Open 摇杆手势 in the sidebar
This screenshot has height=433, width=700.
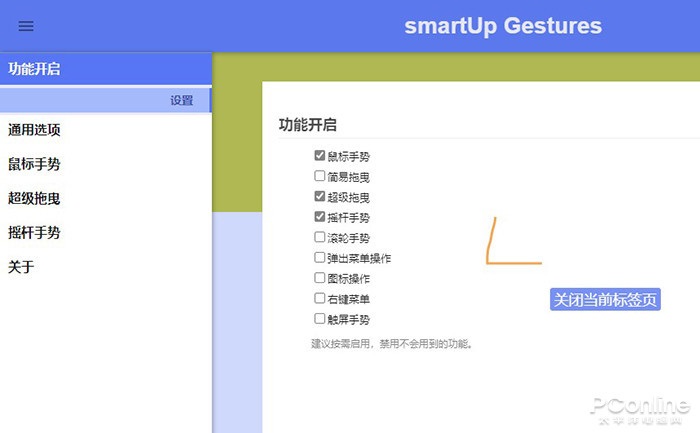click(x=34, y=233)
